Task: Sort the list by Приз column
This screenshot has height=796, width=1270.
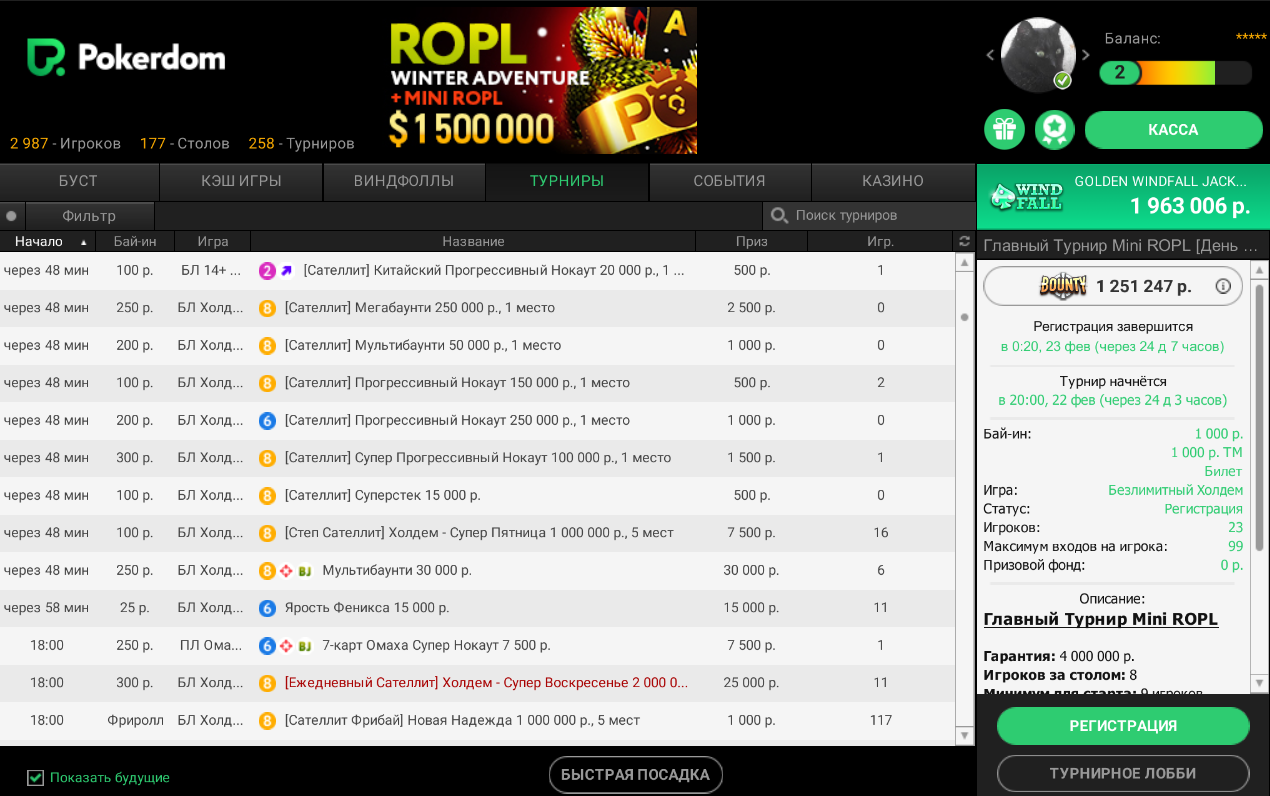Action: 751,241
